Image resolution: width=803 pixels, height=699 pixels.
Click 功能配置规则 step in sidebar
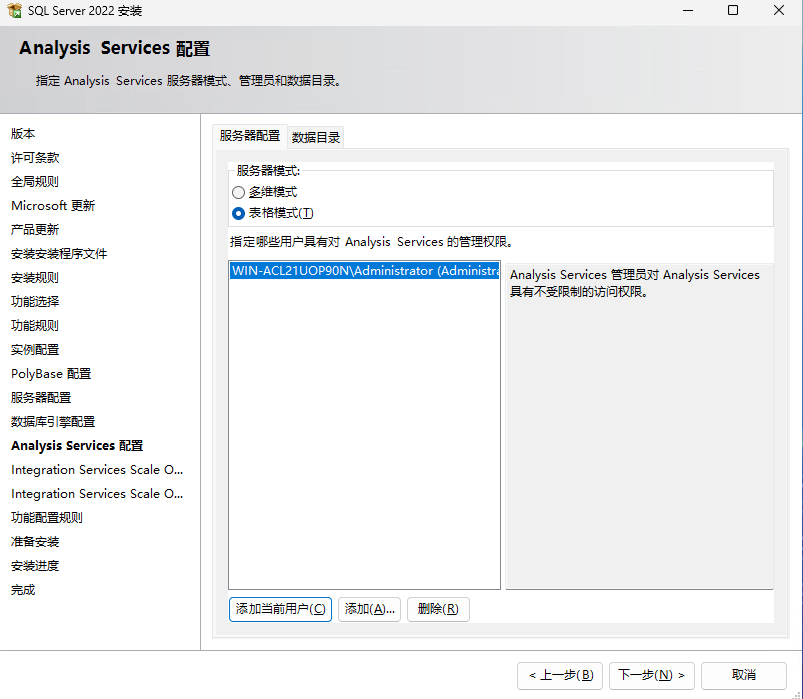click(x=47, y=518)
